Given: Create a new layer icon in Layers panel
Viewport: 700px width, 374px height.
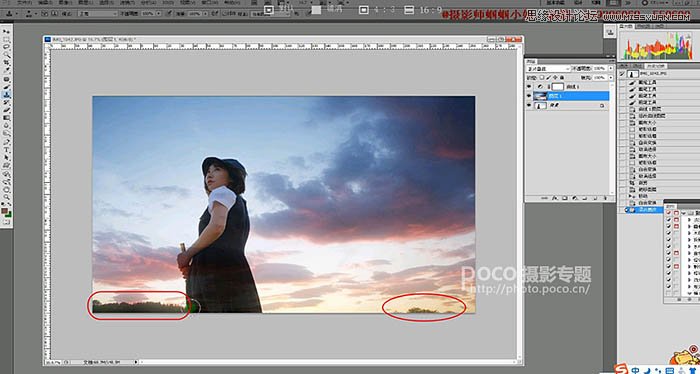Looking at the screenshot, I should pyautogui.click(x=595, y=198).
